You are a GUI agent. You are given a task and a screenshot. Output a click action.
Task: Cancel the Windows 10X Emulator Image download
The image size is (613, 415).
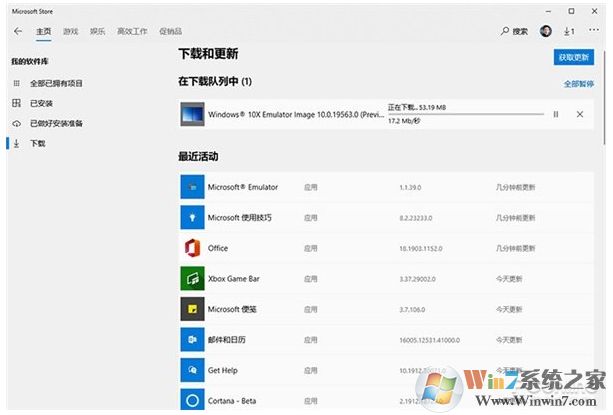[x=580, y=114]
